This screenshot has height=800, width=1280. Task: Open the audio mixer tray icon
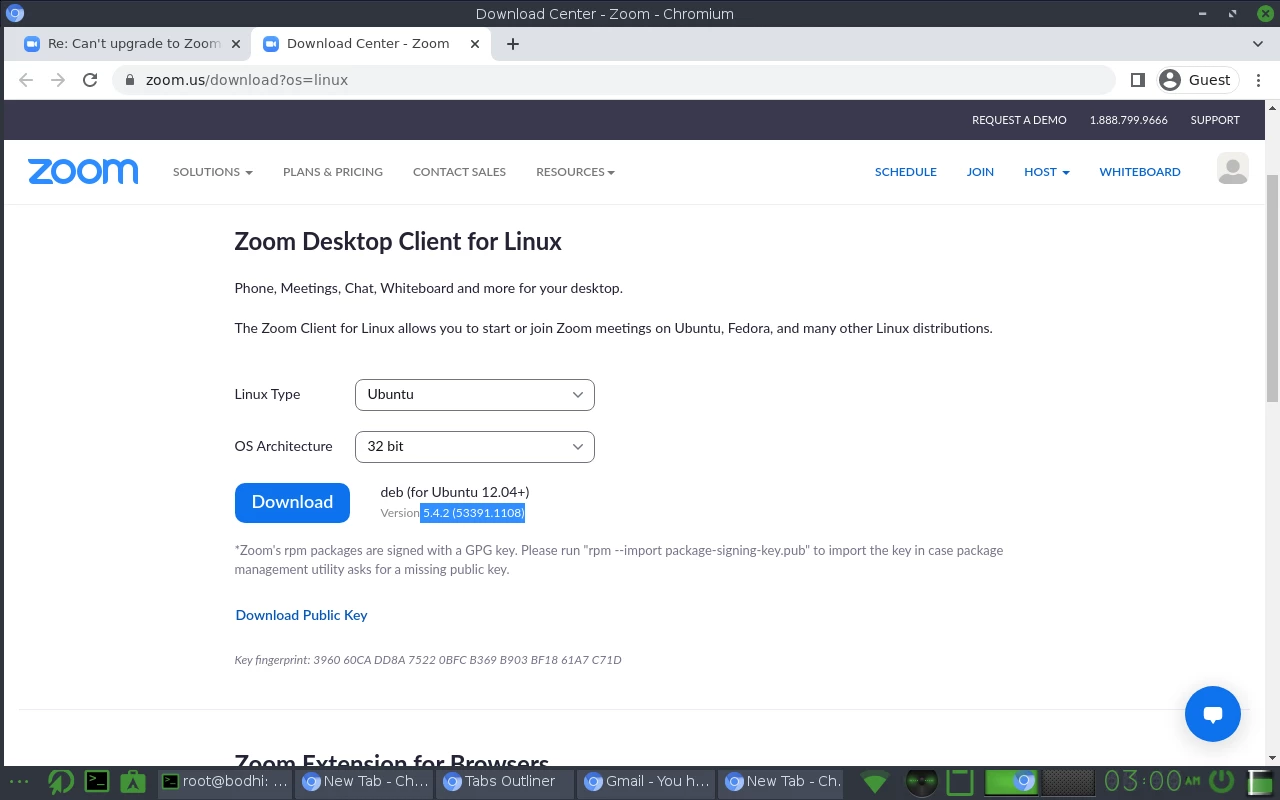(x=921, y=782)
